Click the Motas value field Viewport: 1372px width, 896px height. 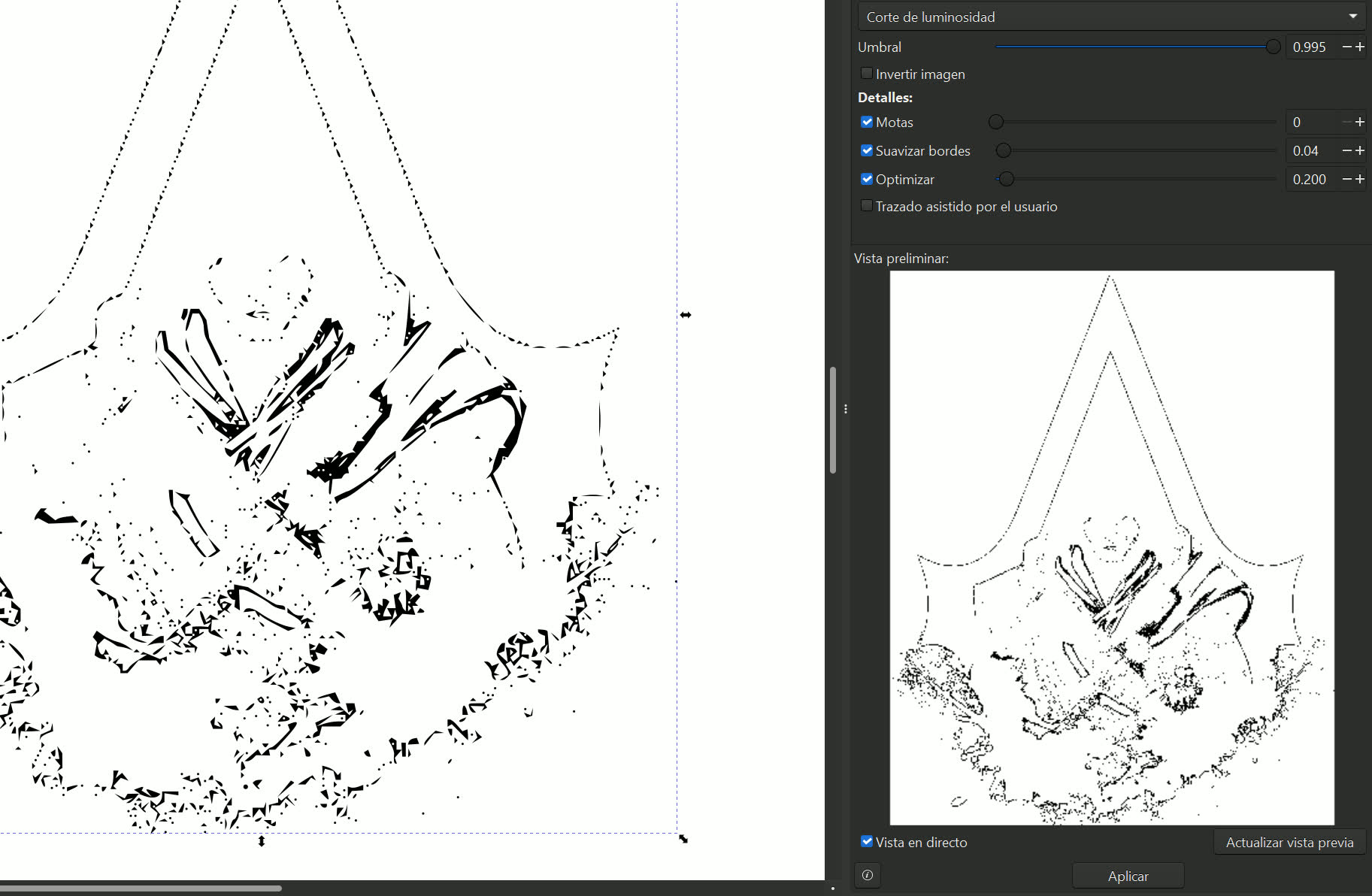click(1312, 122)
